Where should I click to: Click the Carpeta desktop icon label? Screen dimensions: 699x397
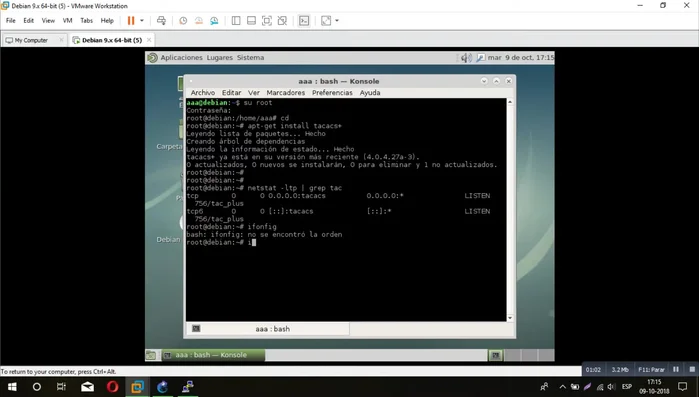(x=169, y=147)
